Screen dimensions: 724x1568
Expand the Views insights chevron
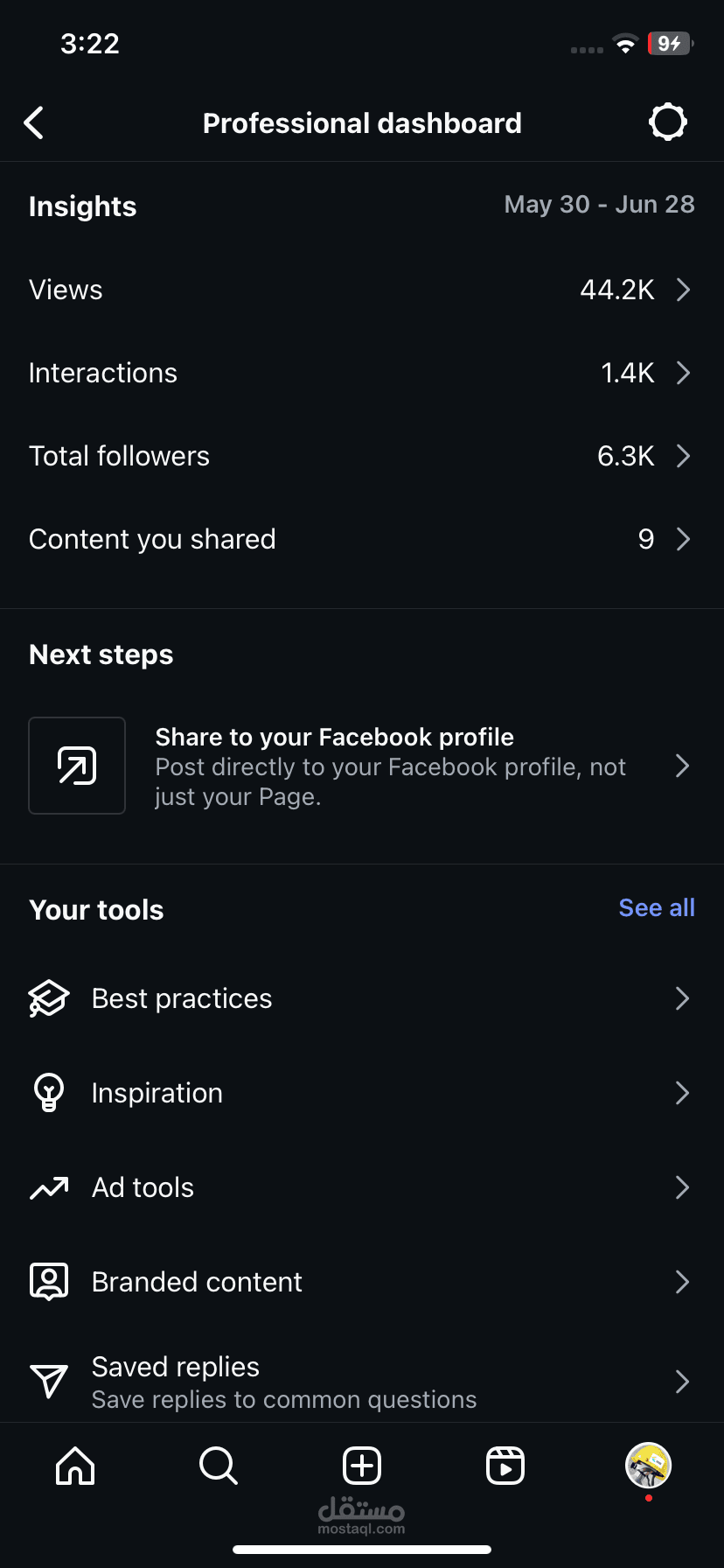(x=683, y=290)
